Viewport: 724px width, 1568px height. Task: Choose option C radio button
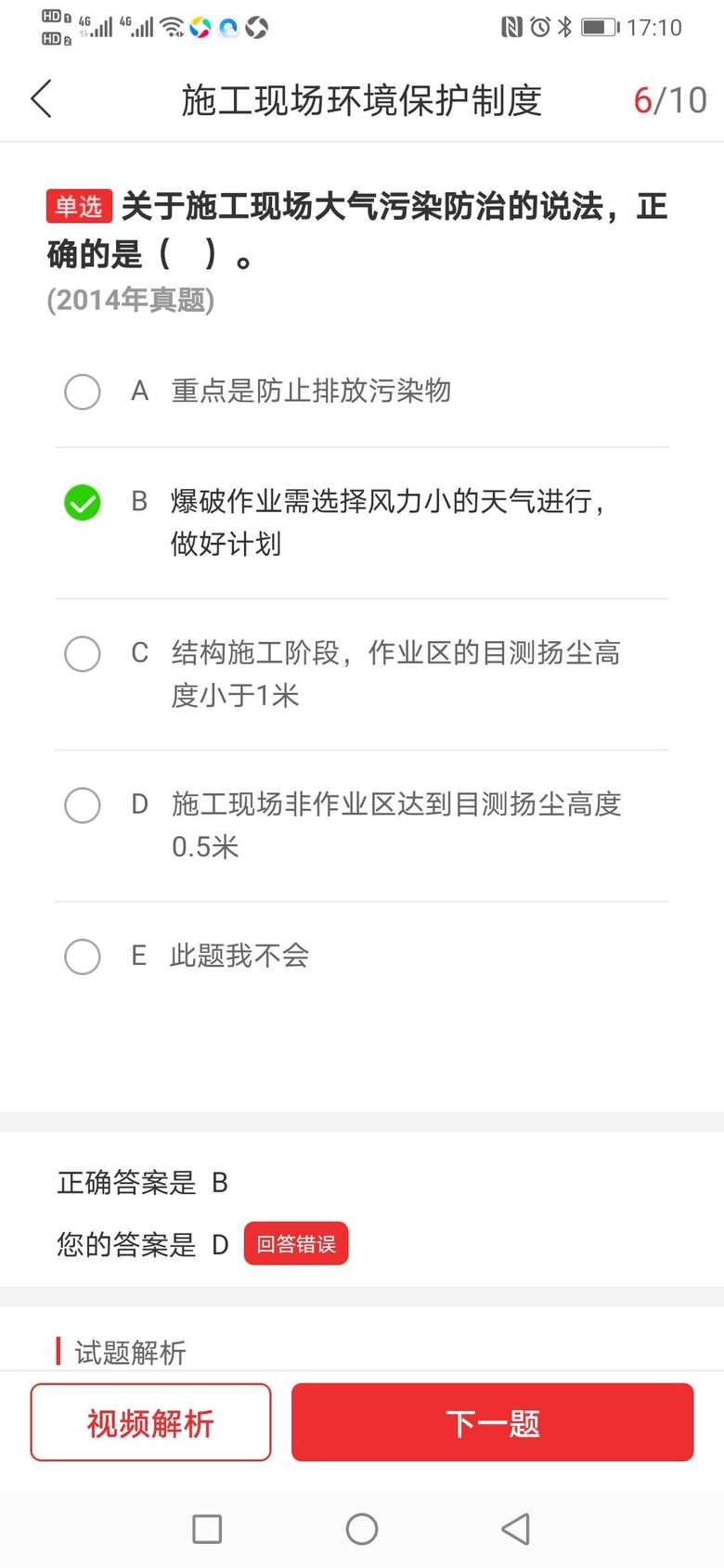click(83, 653)
